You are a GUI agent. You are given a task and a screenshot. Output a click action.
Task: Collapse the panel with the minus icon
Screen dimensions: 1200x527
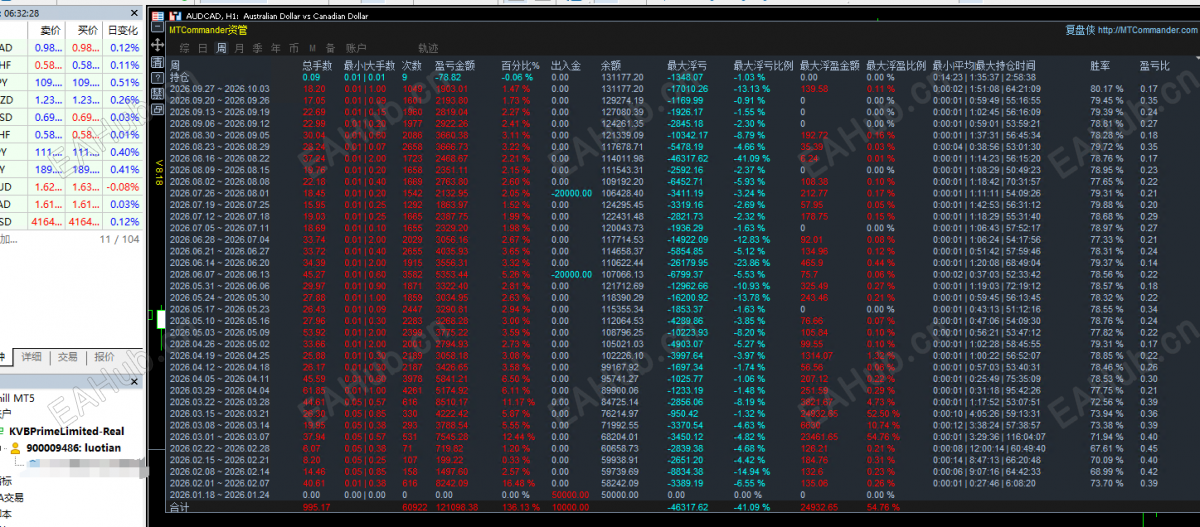coord(158,27)
